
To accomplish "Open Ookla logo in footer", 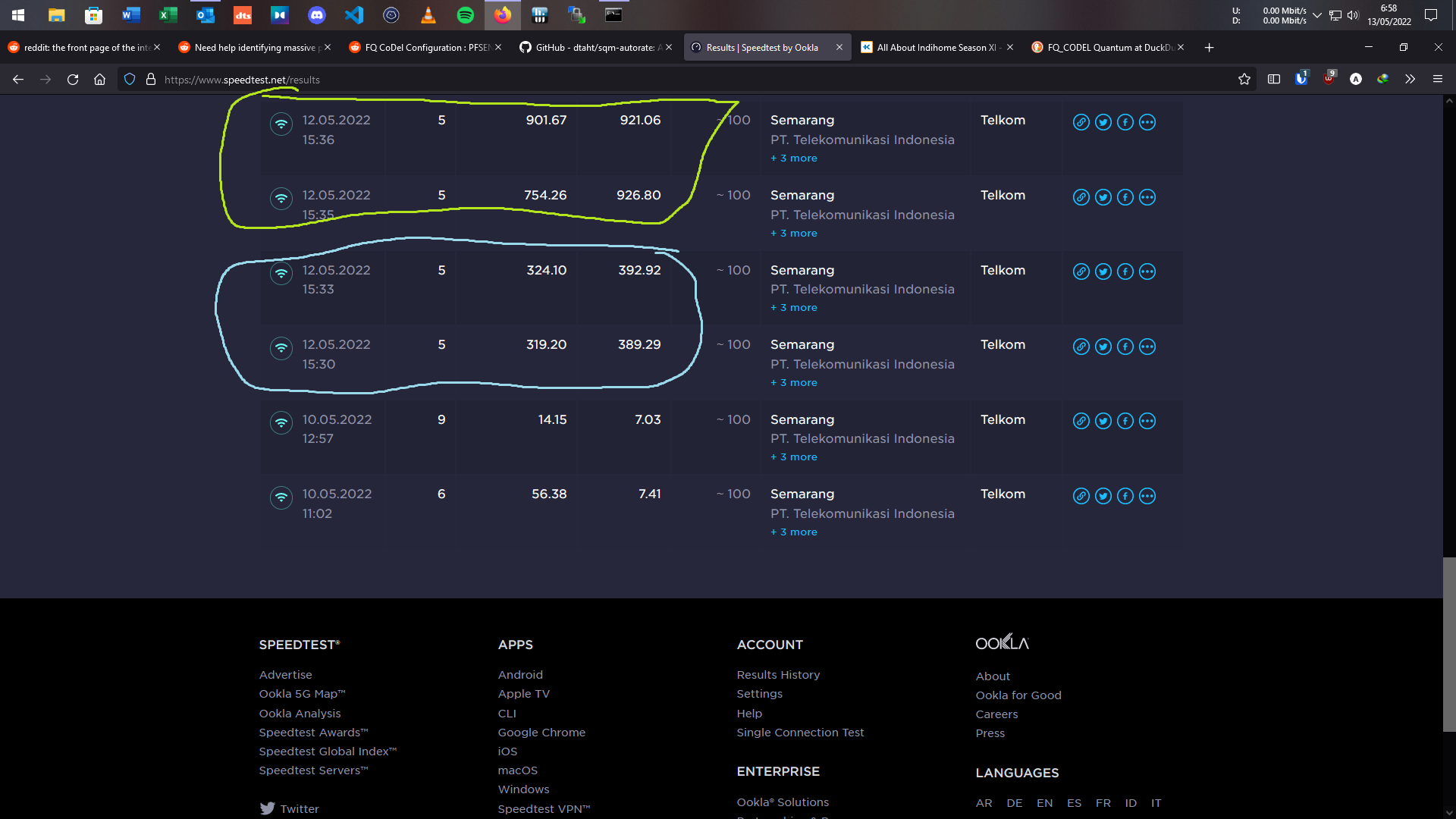I will (x=1002, y=642).
